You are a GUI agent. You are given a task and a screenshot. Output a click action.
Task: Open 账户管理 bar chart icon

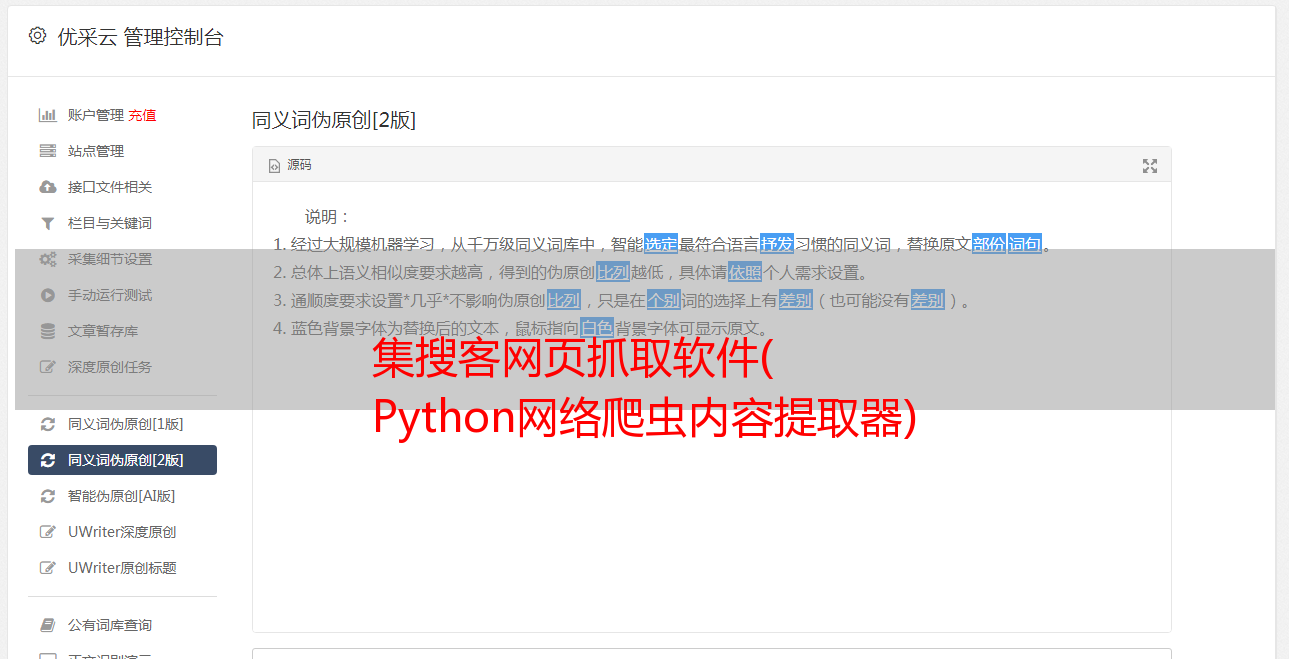click(x=47, y=115)
